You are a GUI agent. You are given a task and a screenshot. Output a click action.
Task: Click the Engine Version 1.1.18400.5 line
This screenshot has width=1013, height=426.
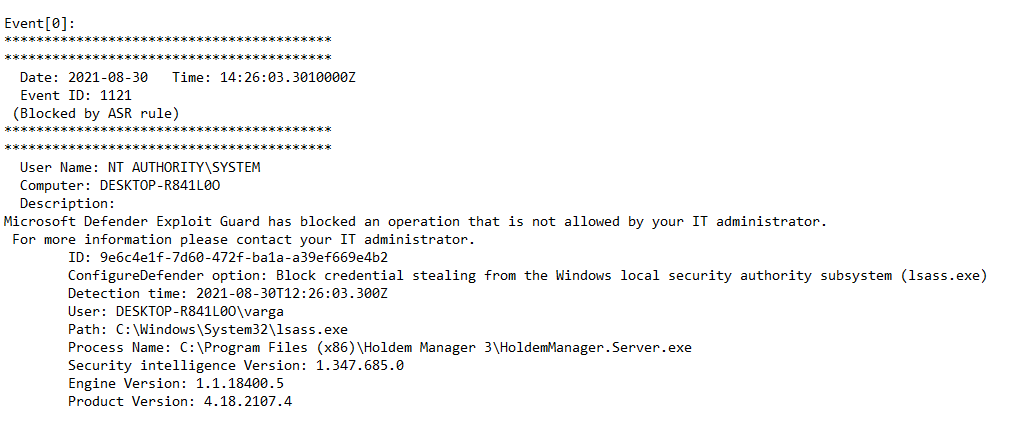(176, 383)
